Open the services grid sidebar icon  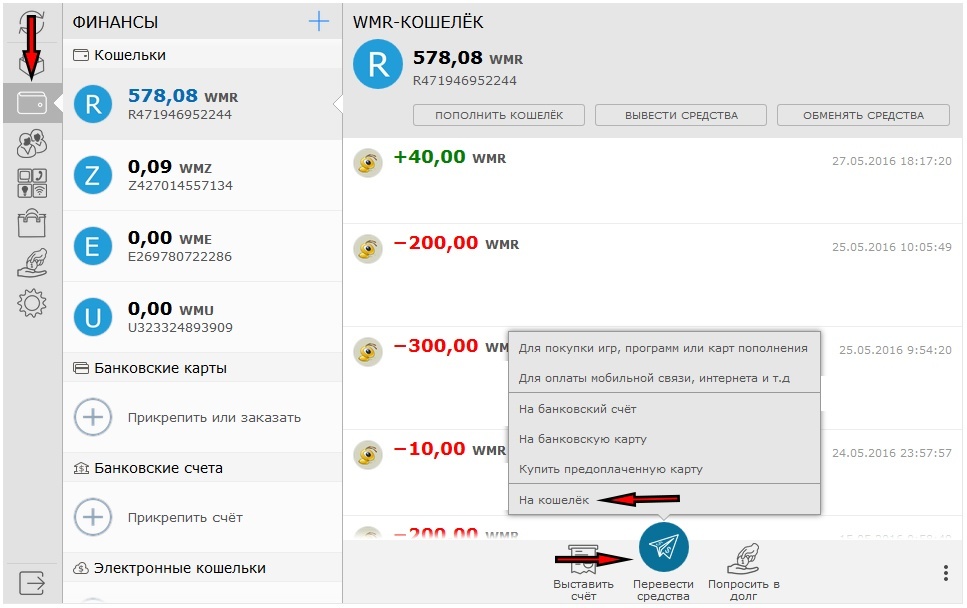[x=32, y=183]
